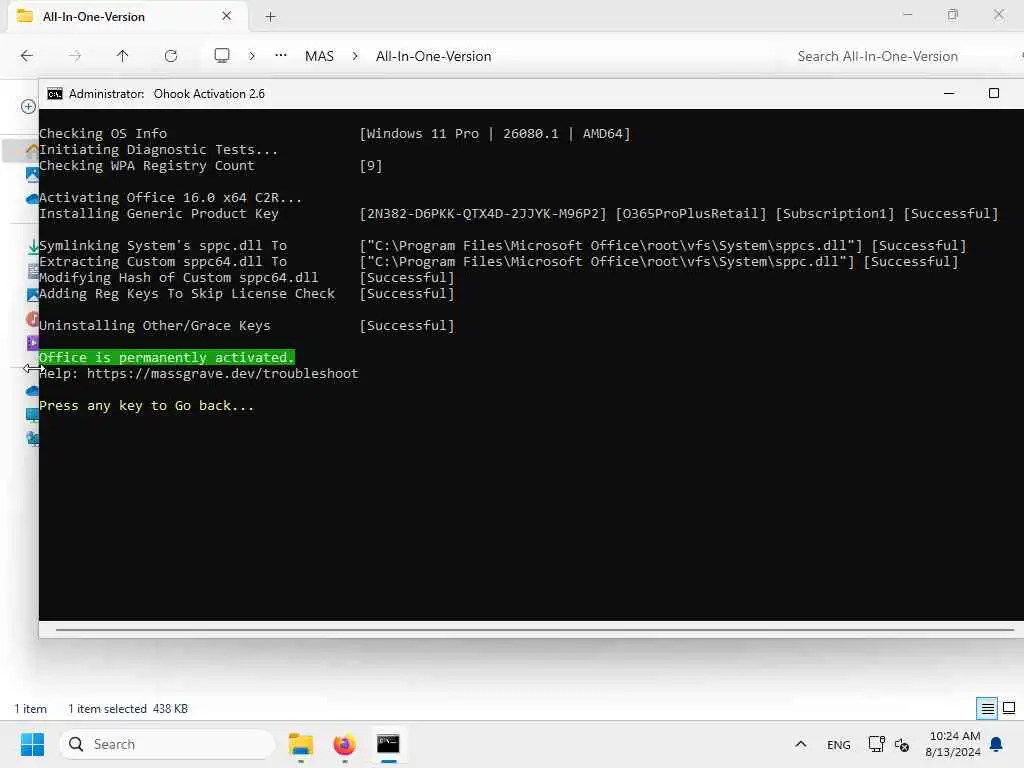The height and width of the screenshot is (768, 1024).
Task: Click the ENG language indicator
Action: point(839,745)
